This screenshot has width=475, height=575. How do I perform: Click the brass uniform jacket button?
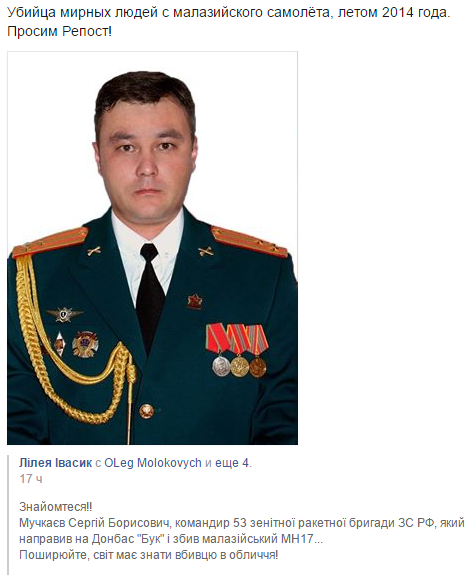pyautogui.click(x=146, y=411)
